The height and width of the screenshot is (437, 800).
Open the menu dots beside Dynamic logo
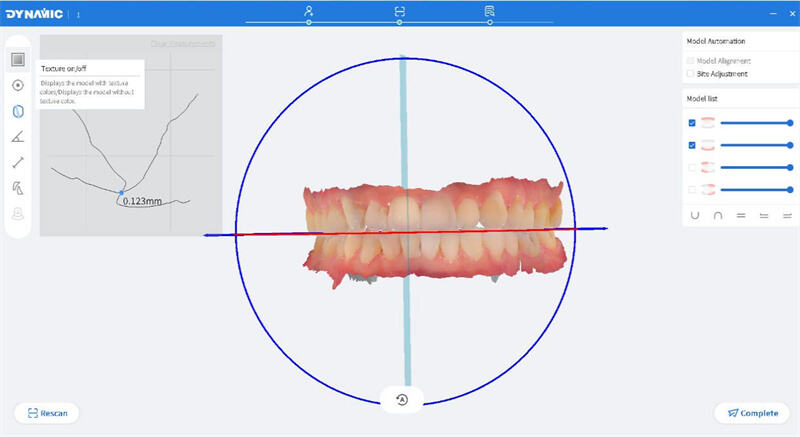point(79,14)
